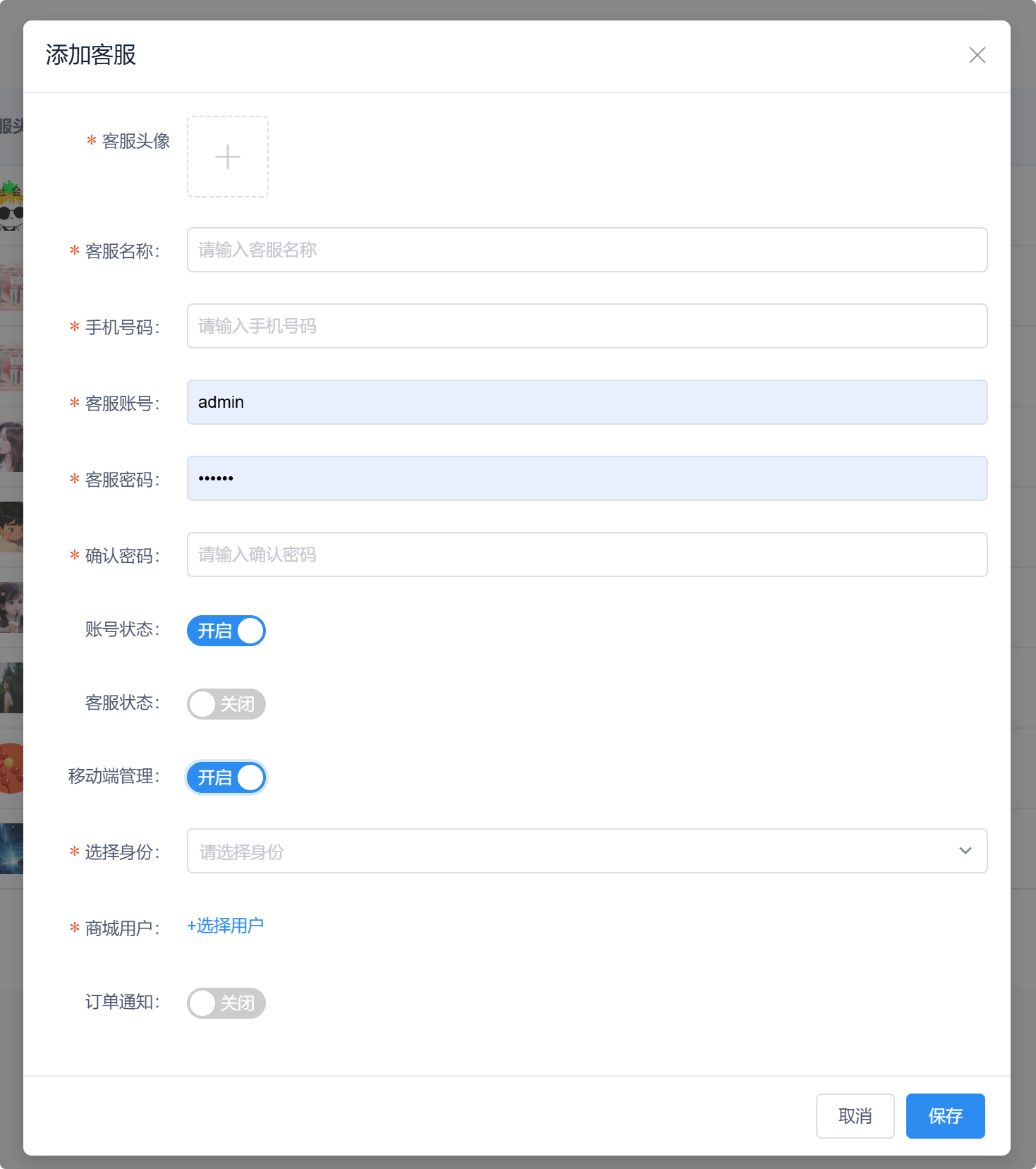
Task: Click the blue starry sky avatar thumbnail
Action: 11,849
